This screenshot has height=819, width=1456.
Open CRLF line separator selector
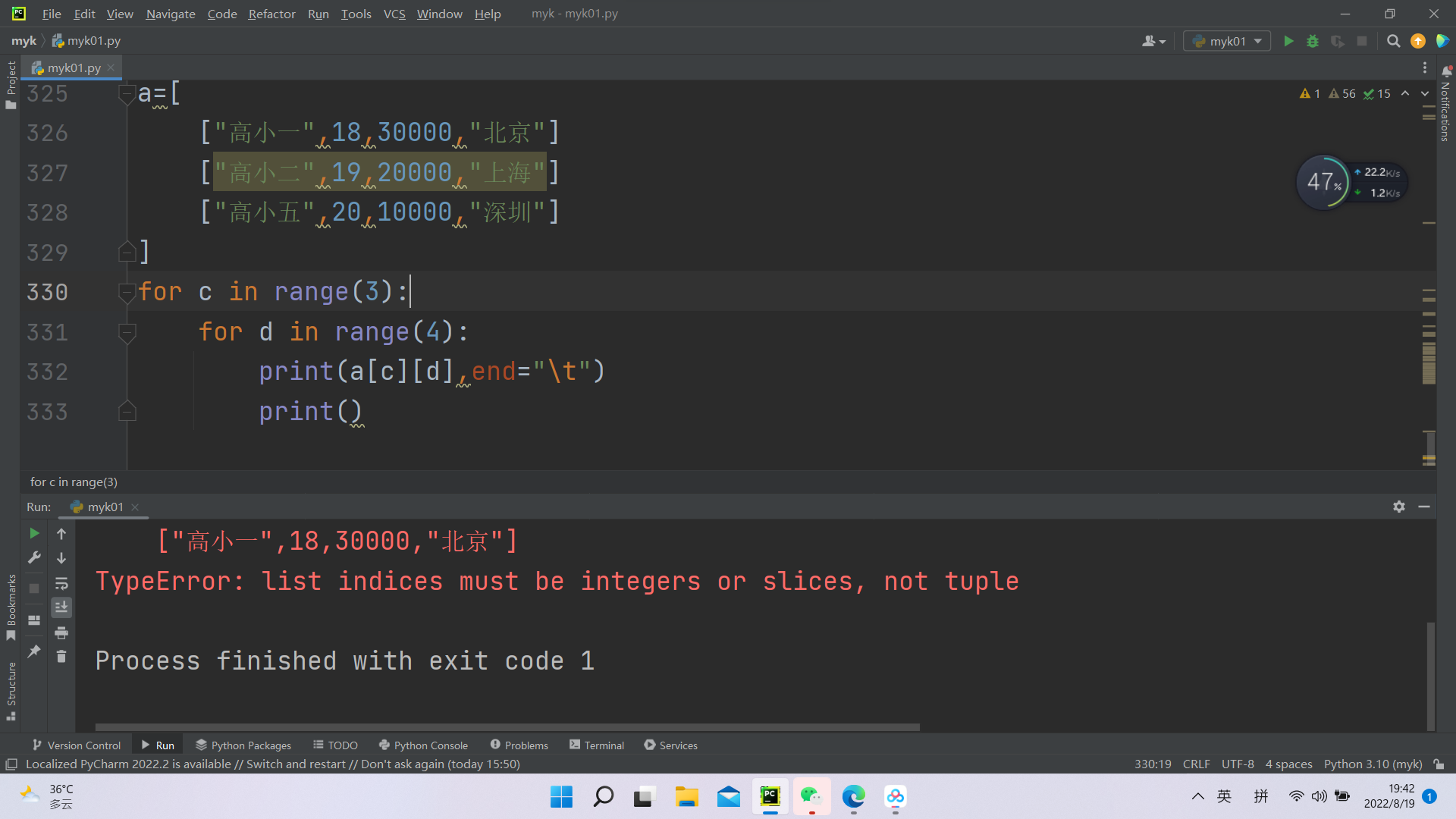click(1196, 764)
